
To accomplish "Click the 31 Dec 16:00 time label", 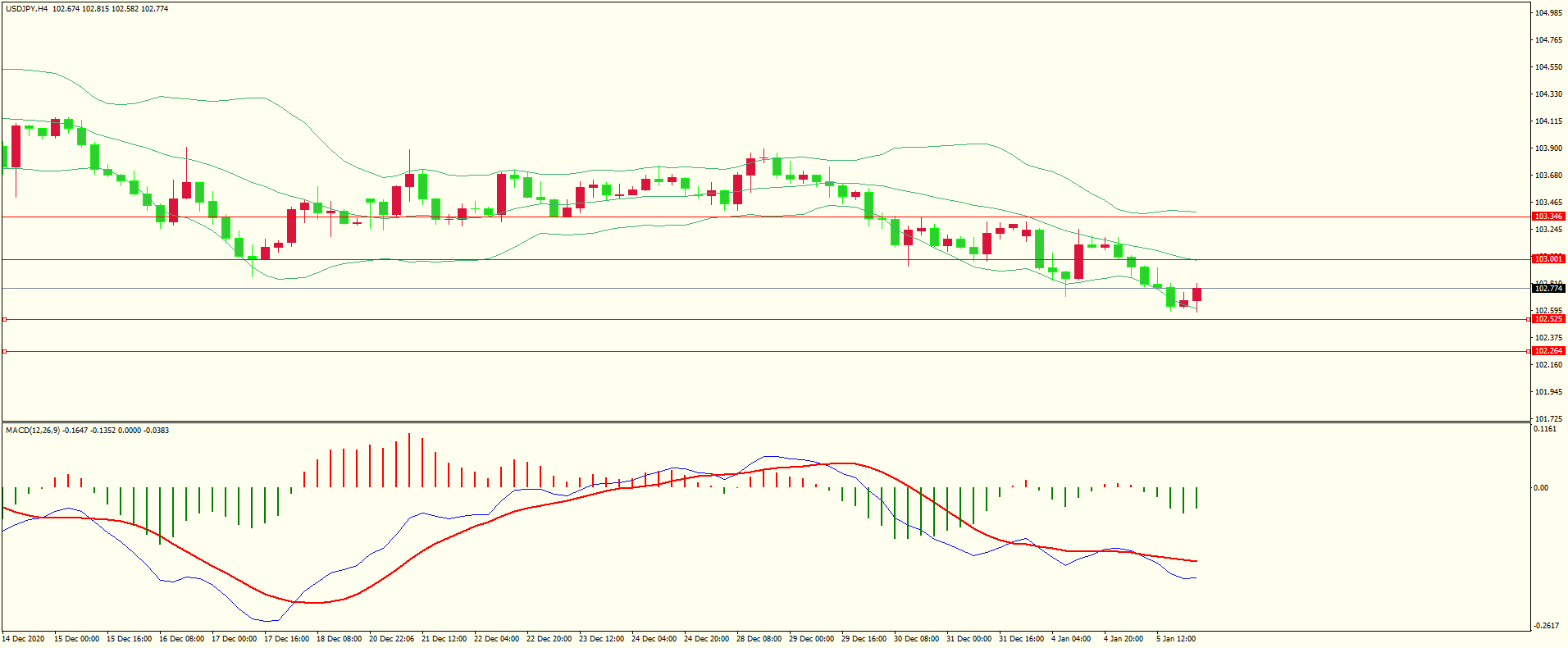I will (1021, 639).
